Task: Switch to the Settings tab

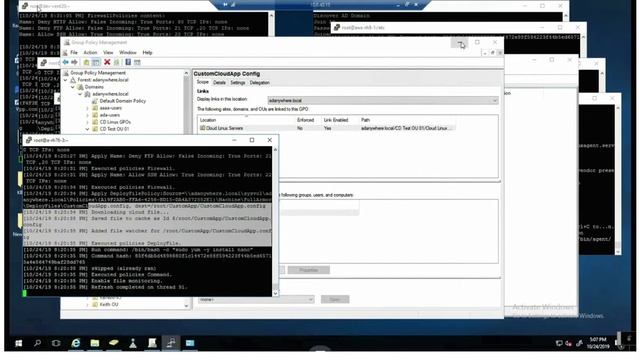Action: (x=238, y=83)
